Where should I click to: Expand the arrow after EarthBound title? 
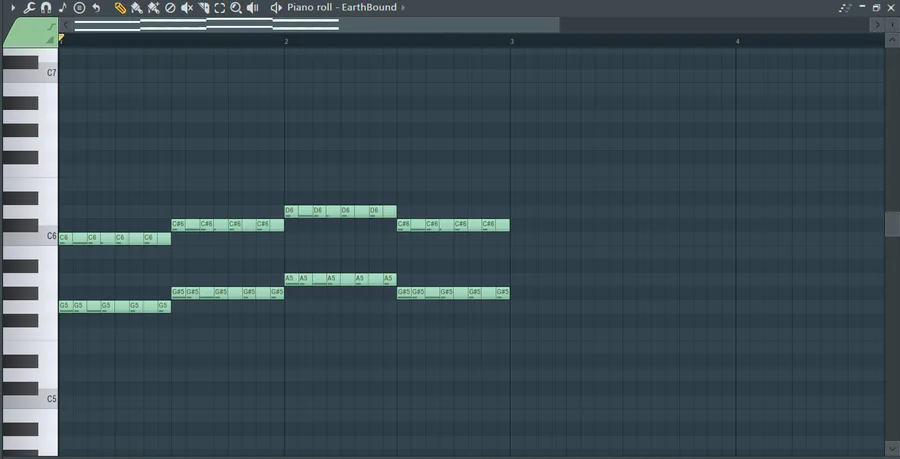403,8
